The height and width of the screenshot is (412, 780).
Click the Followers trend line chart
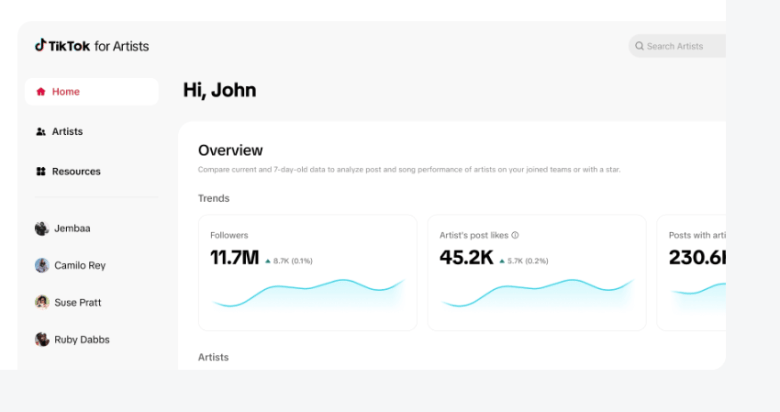click(x=308, y=294)
